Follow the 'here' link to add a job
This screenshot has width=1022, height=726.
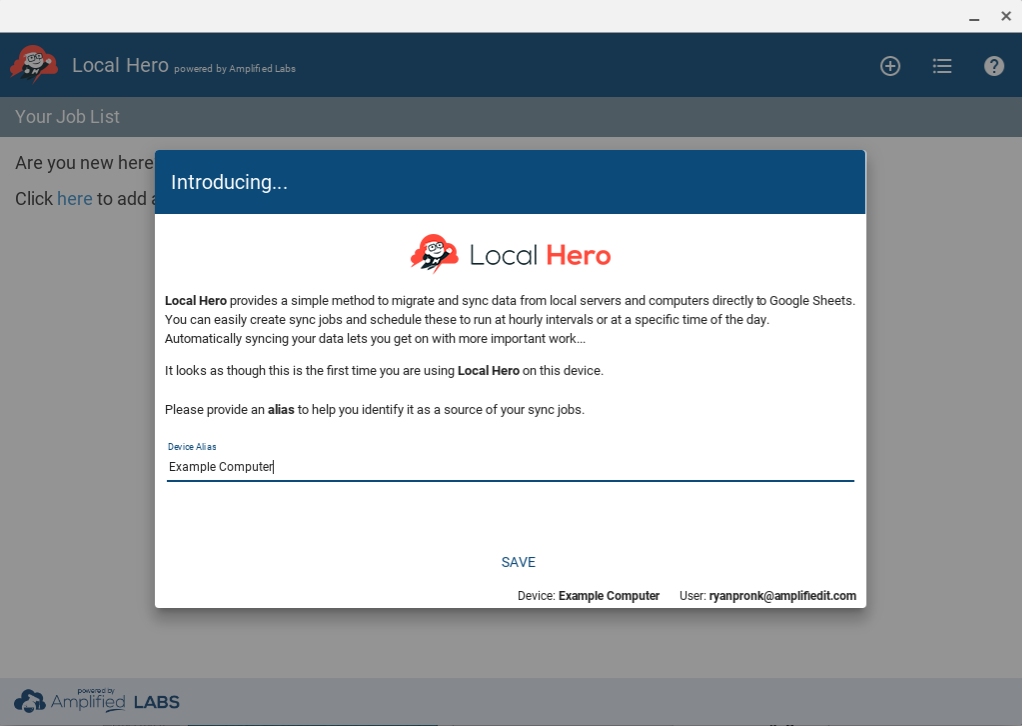(74, 199)
